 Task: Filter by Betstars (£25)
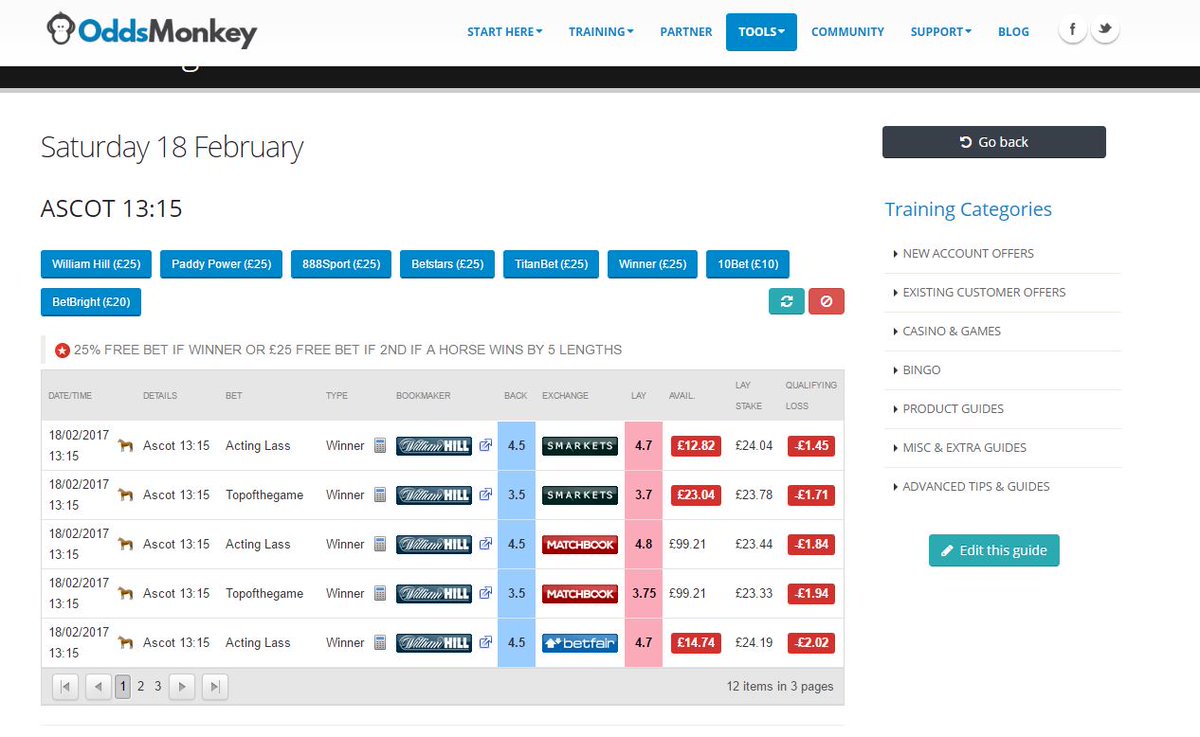[447, 264]
